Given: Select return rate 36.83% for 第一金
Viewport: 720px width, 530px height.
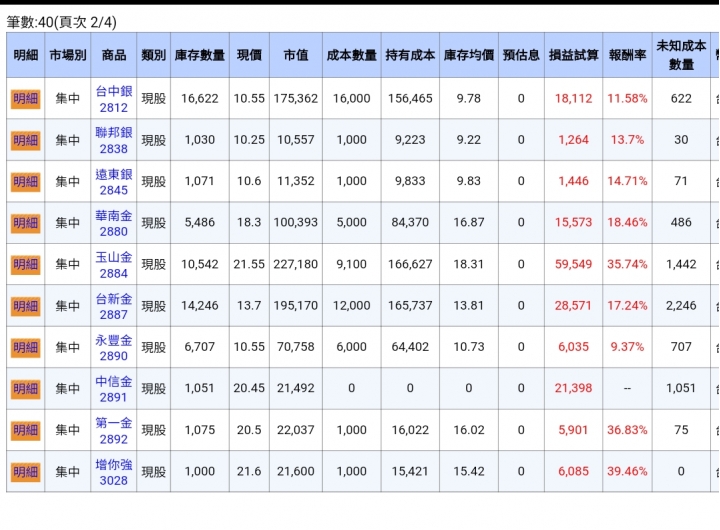Looking at the screenshot, I should [627, 430].
